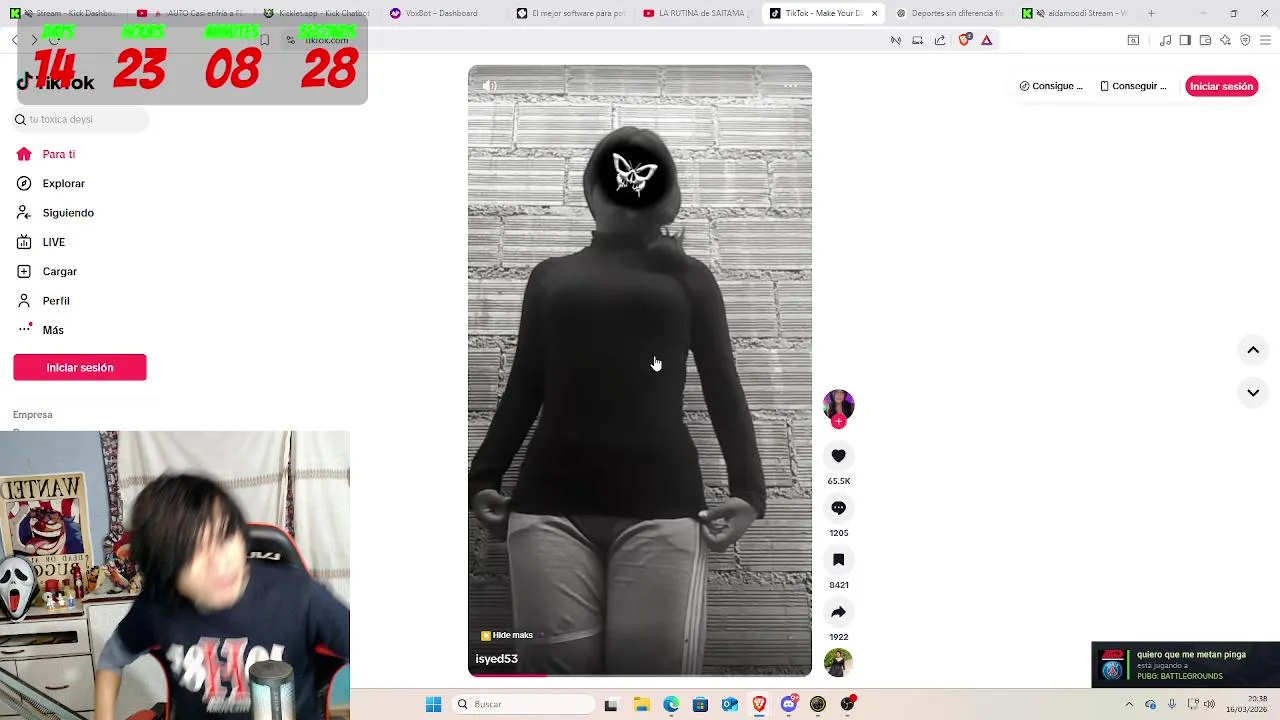This screenshot has height=720, width=1280.
Task: Open the Windows Start menu
Action: [433, 704]
